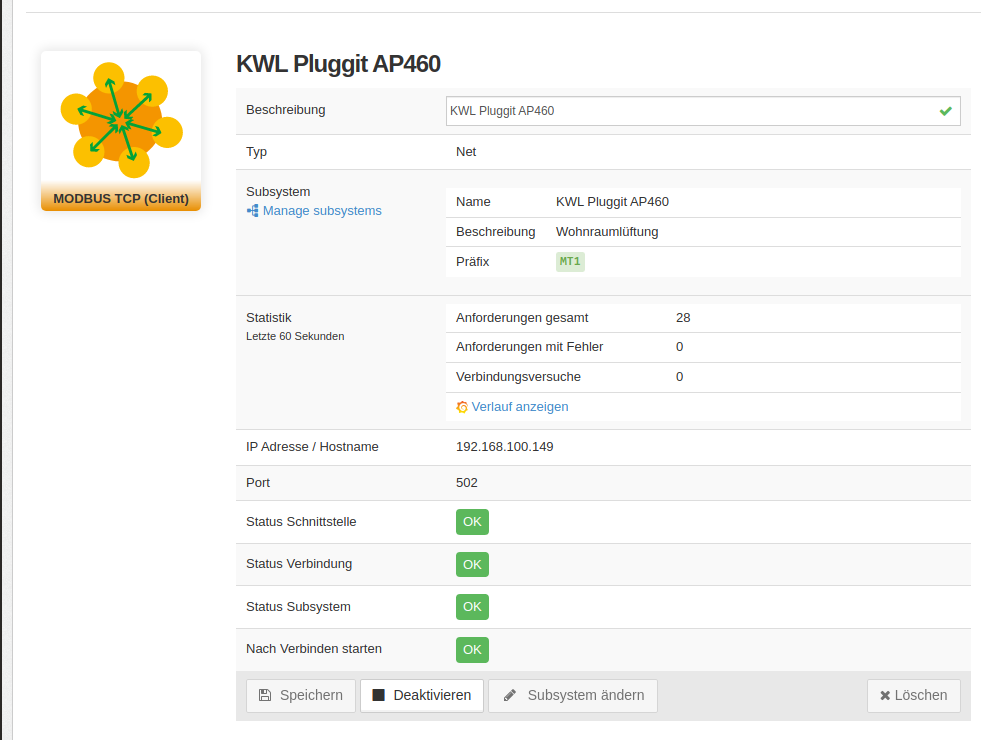Click the Statistik label
This screenshot has height=740, width=986.
(x=269, y=318)
